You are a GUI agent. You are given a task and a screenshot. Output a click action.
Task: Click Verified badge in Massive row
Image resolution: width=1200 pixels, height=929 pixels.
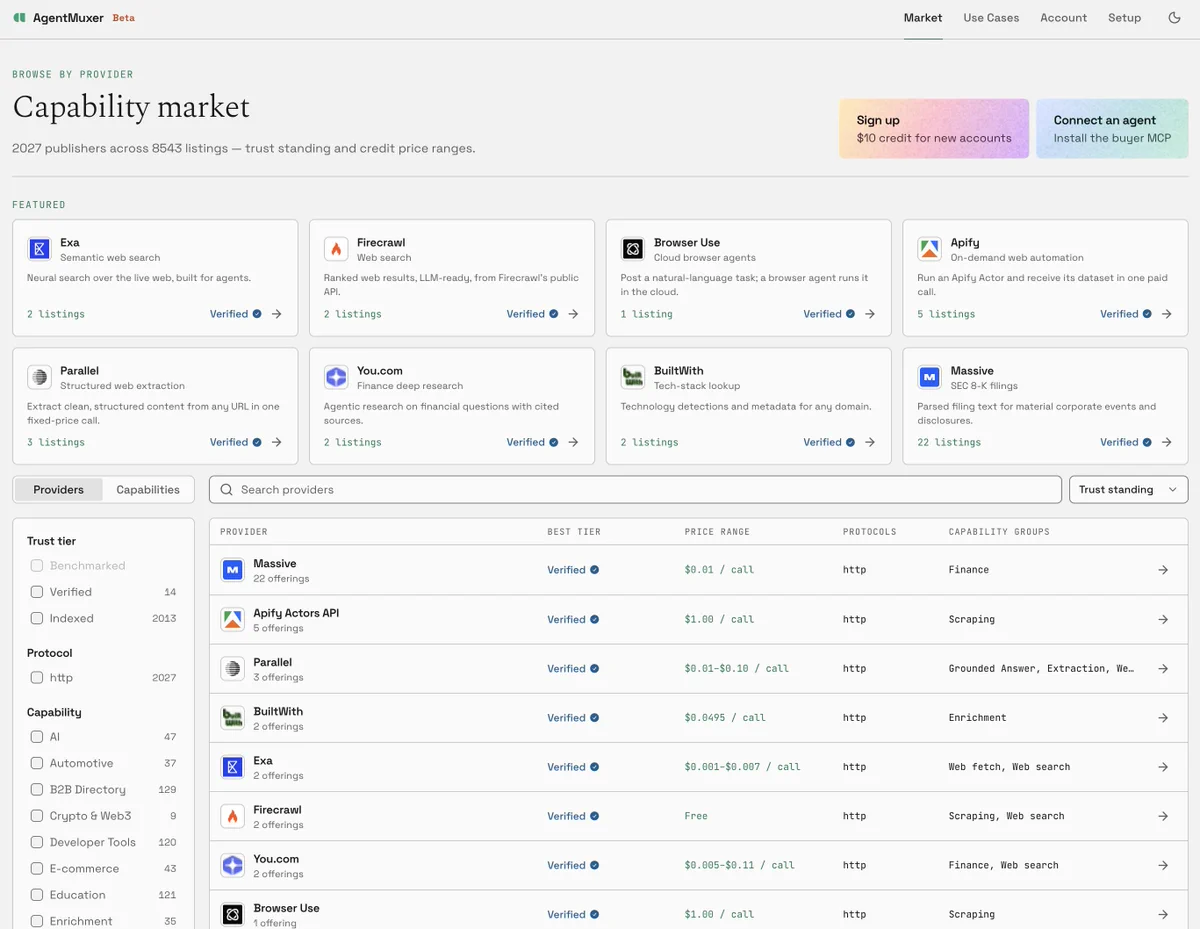point(573,570)
